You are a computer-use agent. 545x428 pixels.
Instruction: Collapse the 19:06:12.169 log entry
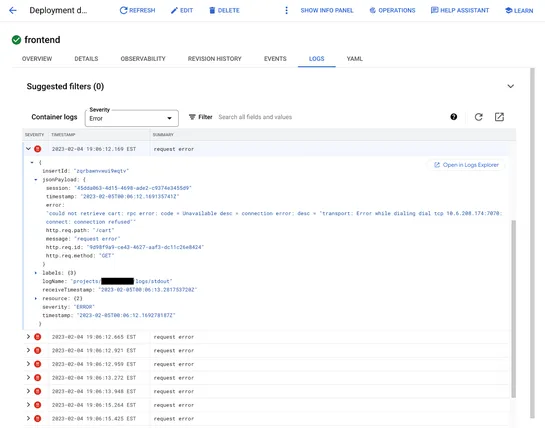coord(28,149)
